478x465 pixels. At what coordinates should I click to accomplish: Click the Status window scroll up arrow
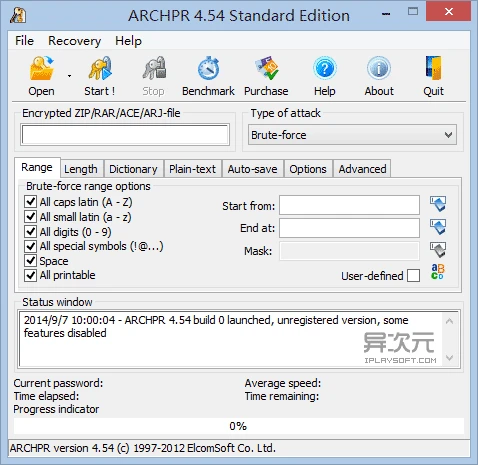[x=449, y=321]
